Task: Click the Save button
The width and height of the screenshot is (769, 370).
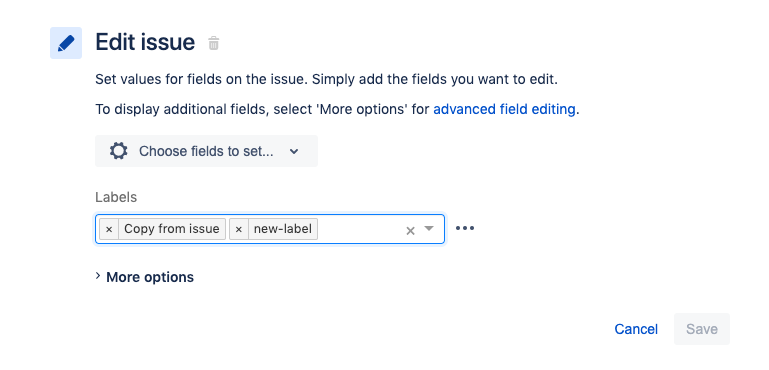Action: (702, 329)
